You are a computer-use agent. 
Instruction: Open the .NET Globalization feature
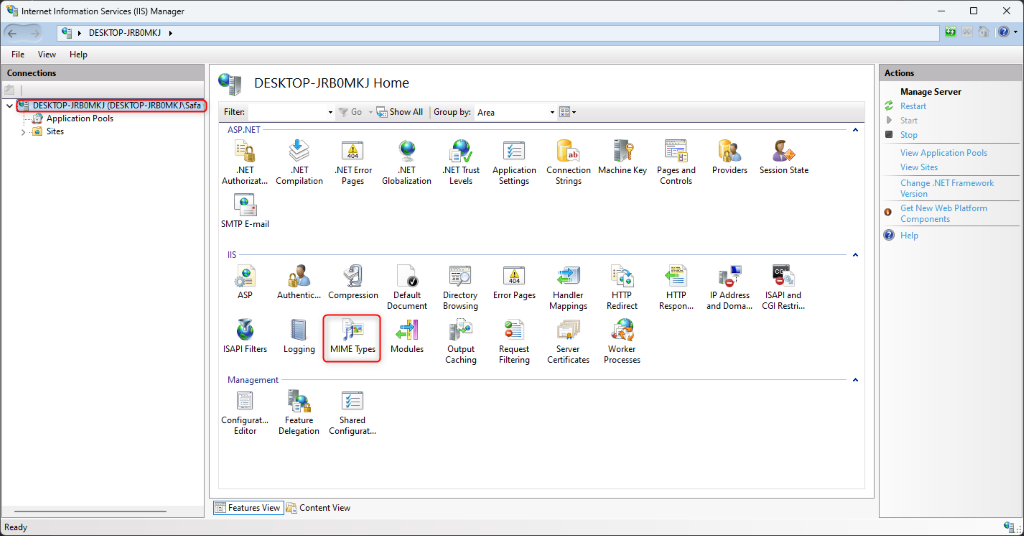pyautogui.click(x=407, y=163)
